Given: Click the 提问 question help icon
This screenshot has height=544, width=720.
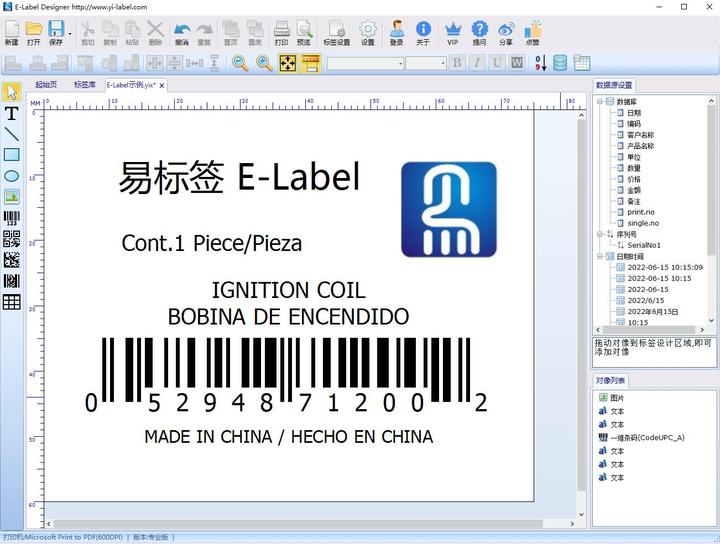Looking at the screenshot, I should (479, 32).
